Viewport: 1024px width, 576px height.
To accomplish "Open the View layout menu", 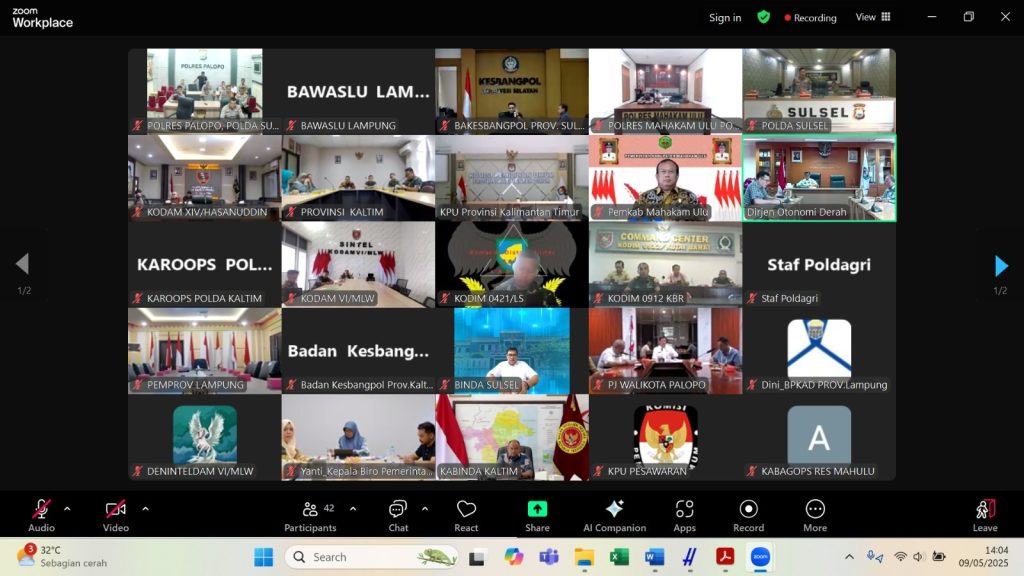I will (872, 17).
